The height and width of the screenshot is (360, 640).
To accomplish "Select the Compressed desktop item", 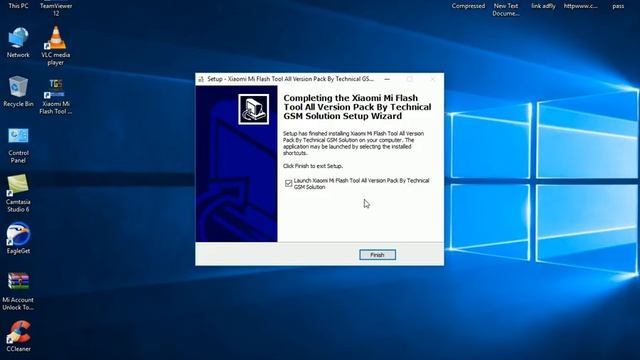I will click(x=468, y=6).
